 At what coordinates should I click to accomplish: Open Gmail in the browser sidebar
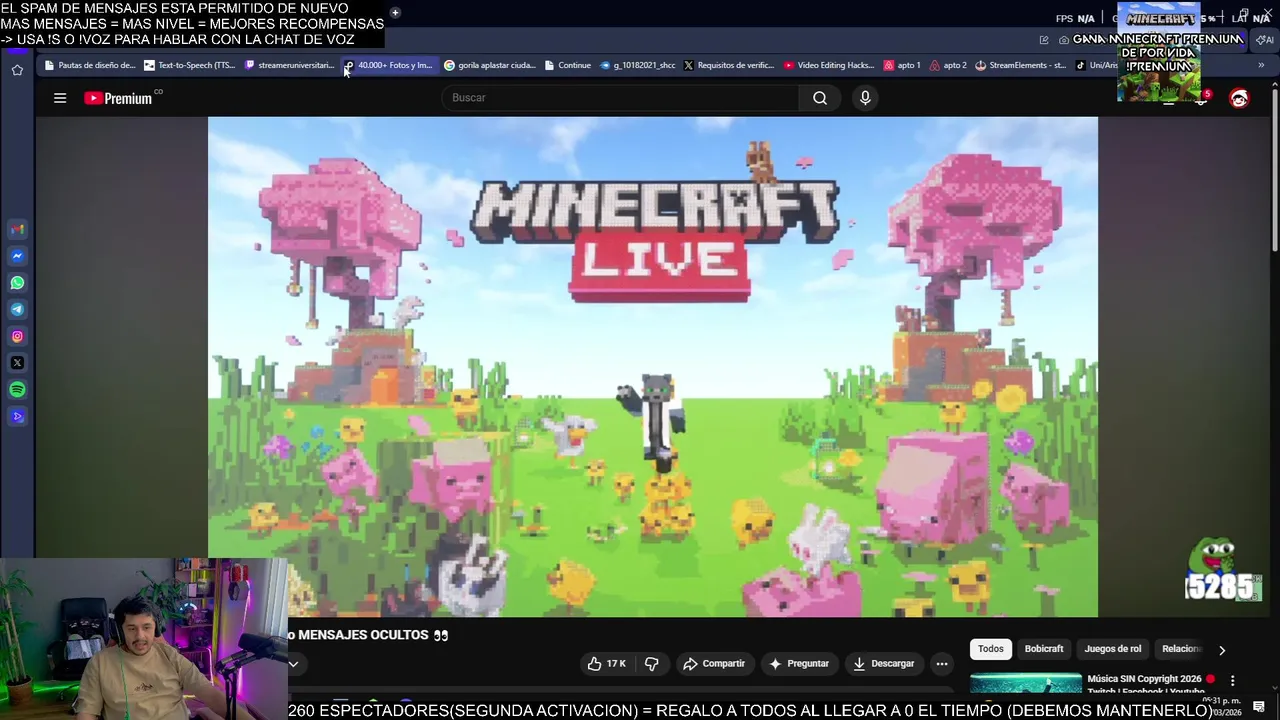pyautogui.click(x=17, y=229)
